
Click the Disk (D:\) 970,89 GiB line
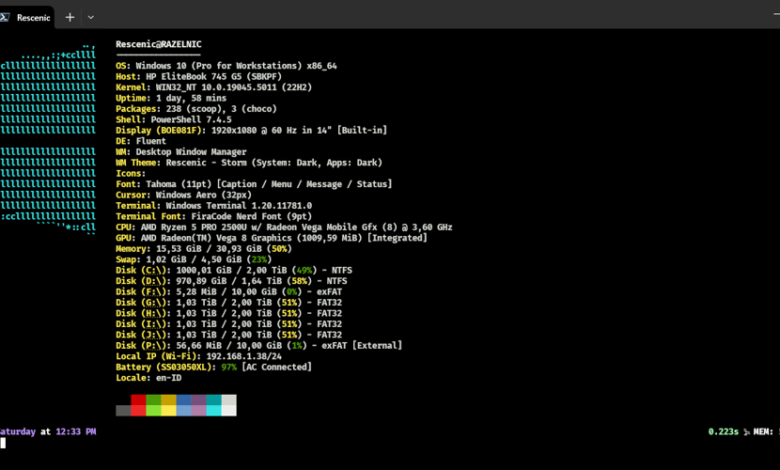click(x=231, y=281)
